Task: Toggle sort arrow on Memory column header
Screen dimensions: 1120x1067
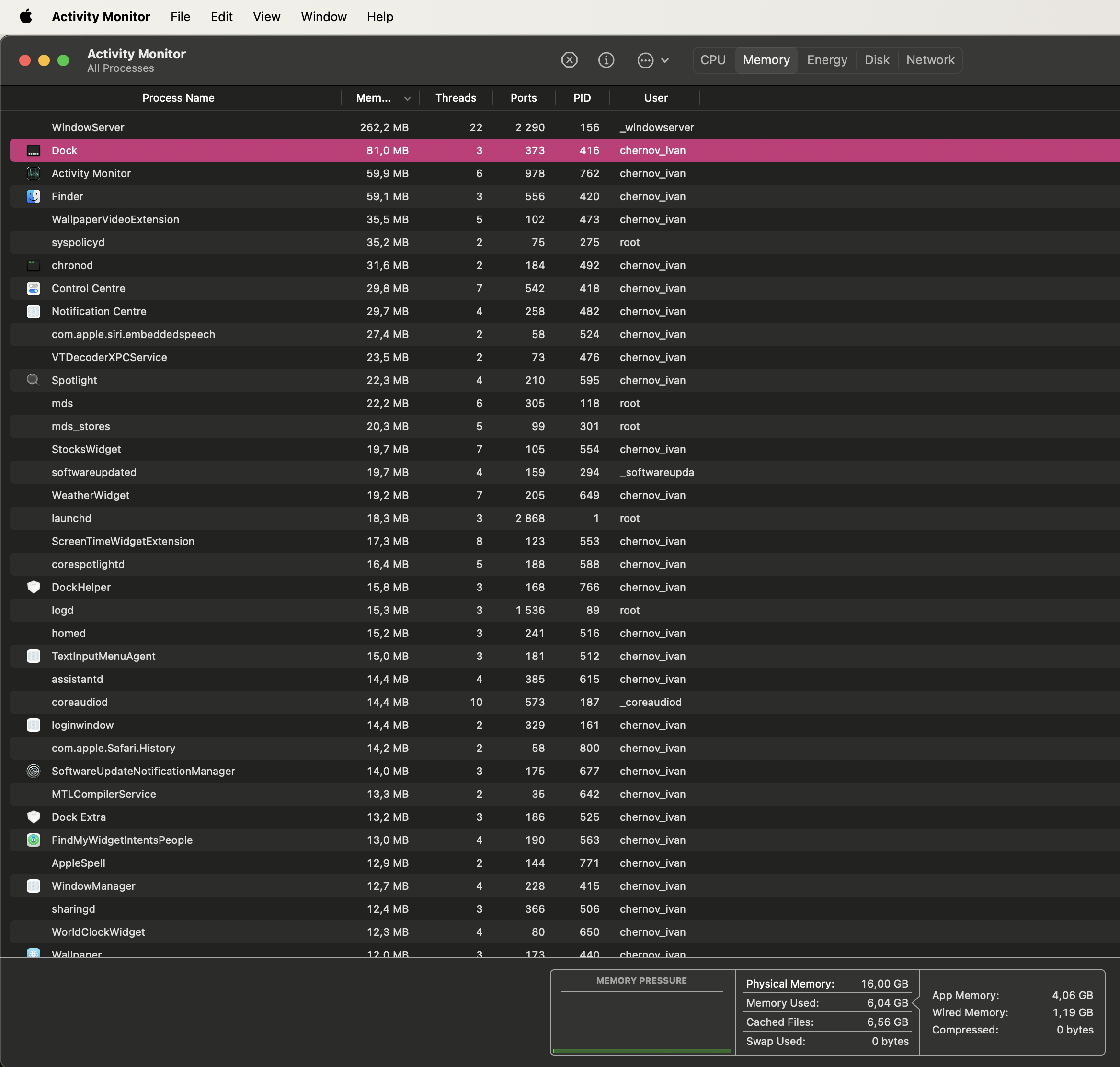Action: coord(407,98)
